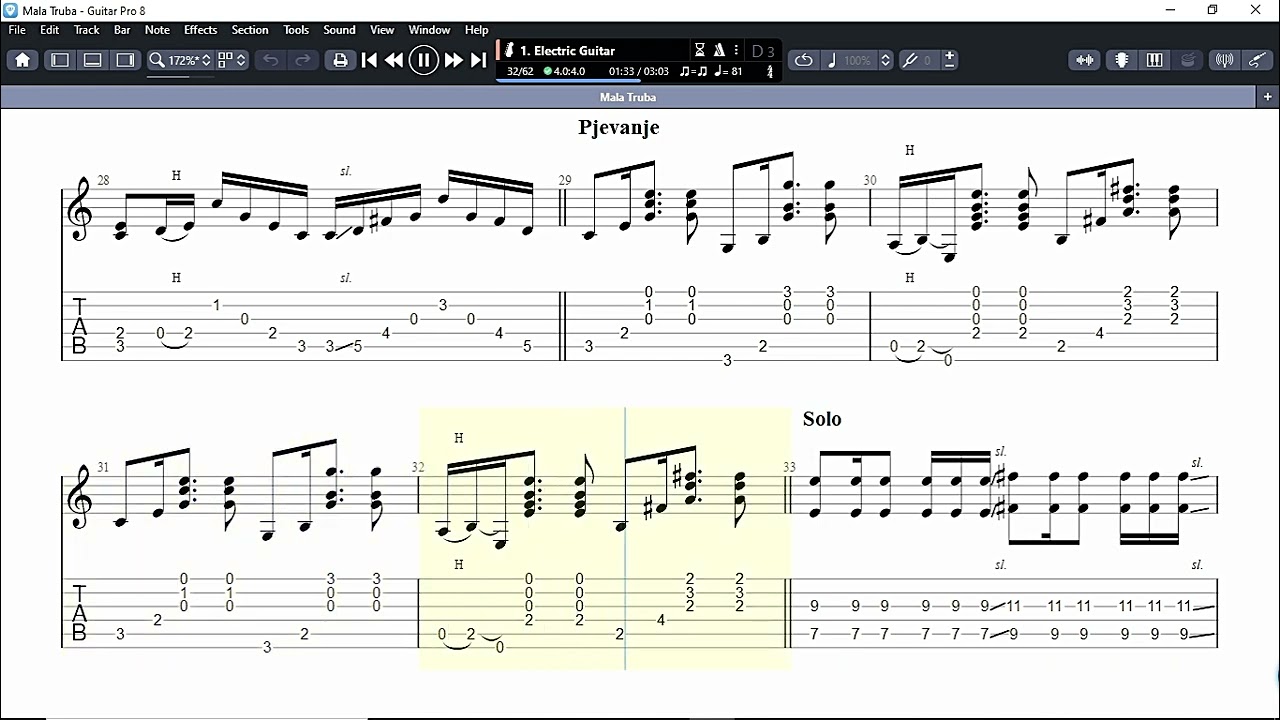The width and height of the screenshot is (1280, 720).
Task: Jump to the first bar
Action: 369,60
